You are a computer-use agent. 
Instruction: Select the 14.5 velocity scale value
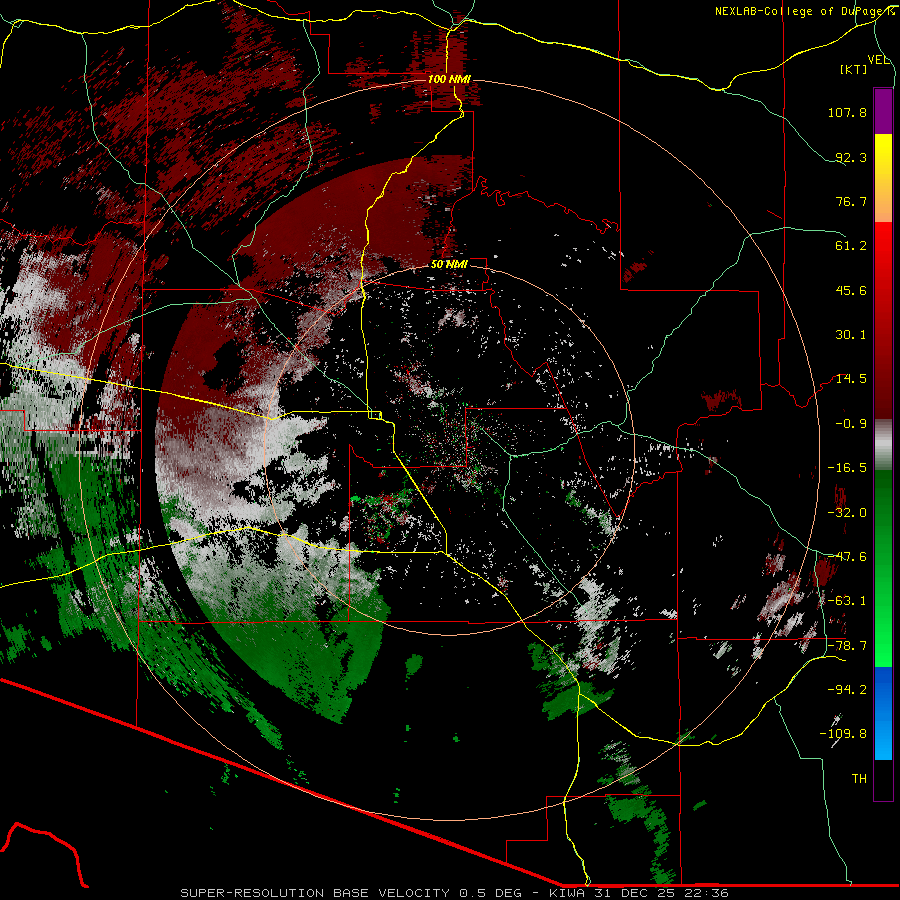pyautogui.click(x=851, y=379)
